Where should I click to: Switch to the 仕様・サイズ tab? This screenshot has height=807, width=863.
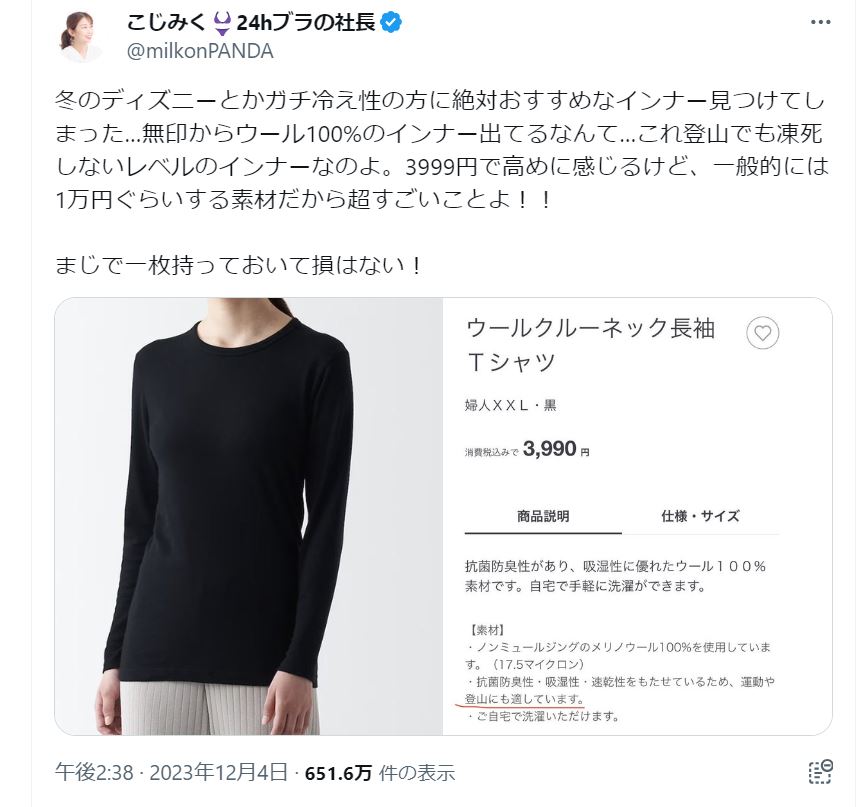coord(700,516)
